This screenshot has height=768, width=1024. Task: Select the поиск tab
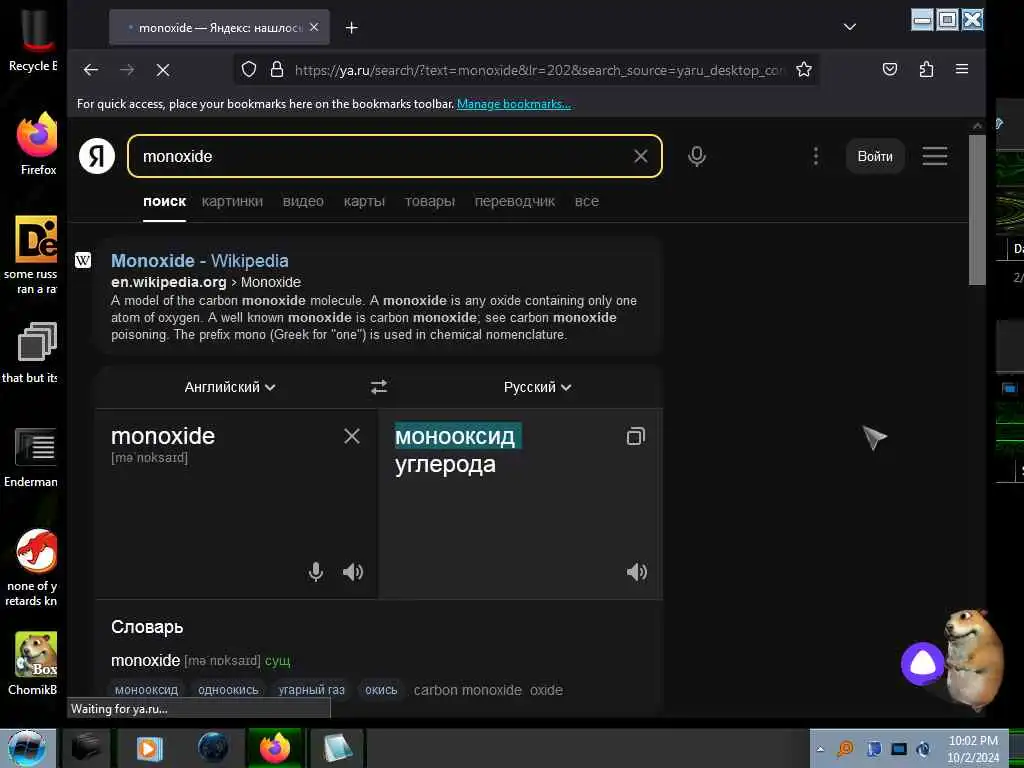(165, 201)
